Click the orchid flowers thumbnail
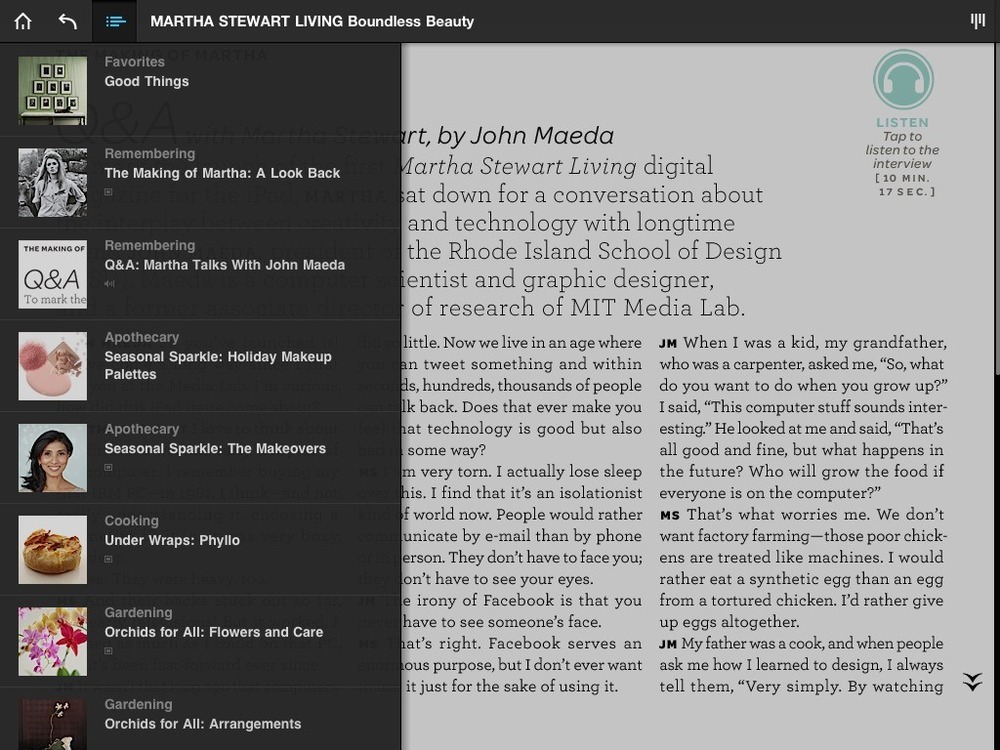The image size is (1000, 750). pos(53,642)
